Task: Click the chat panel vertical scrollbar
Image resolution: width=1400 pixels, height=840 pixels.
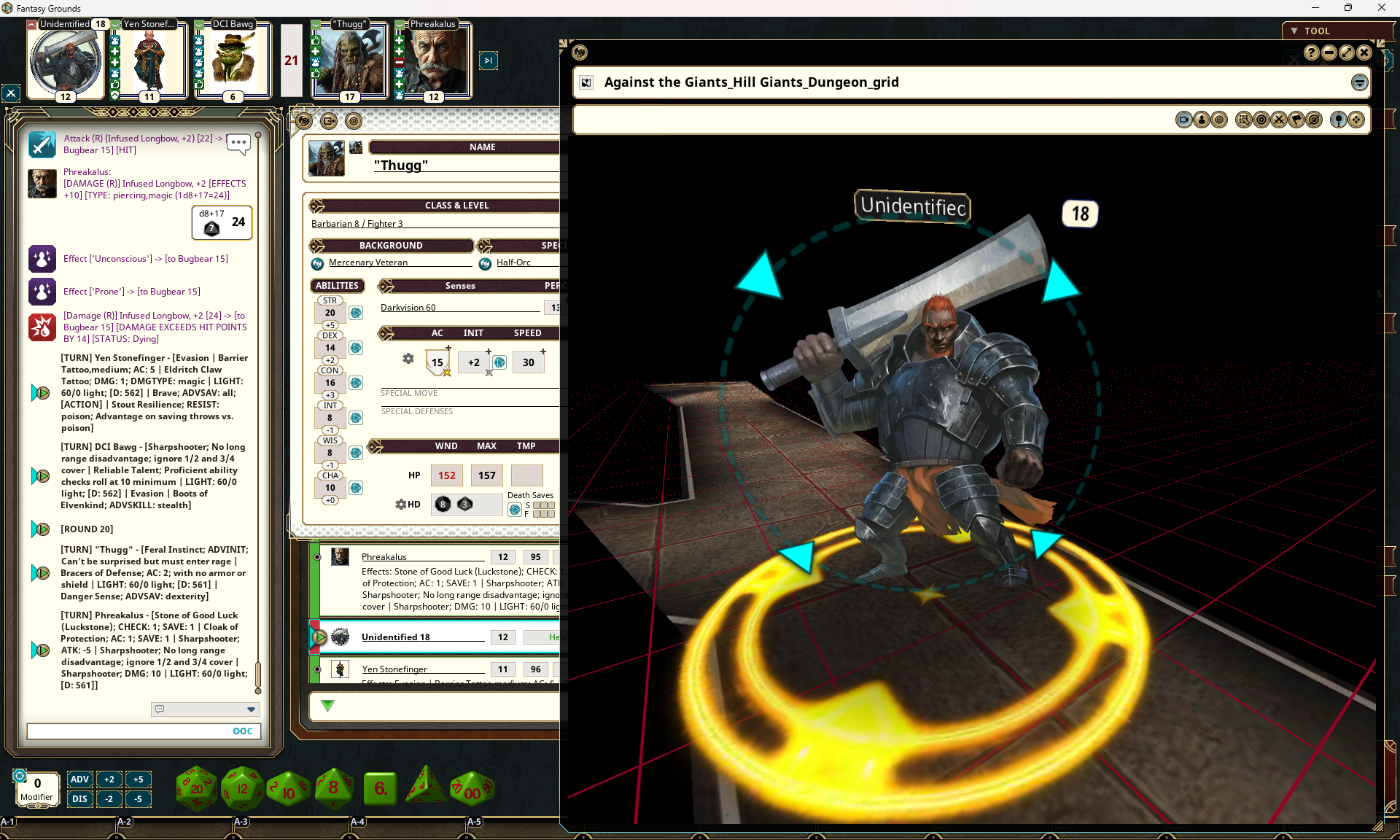Action: pyautogui.click(x=257, y=677)
